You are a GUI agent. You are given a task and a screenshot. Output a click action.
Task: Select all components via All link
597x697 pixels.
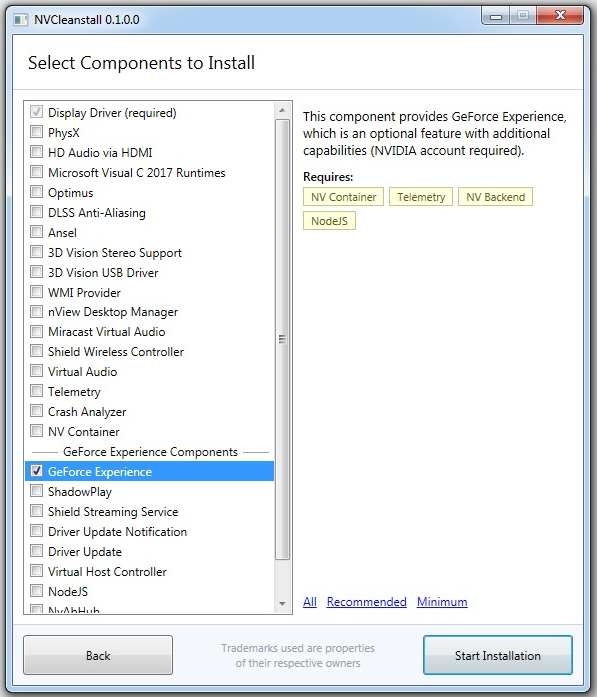point(310,602)
